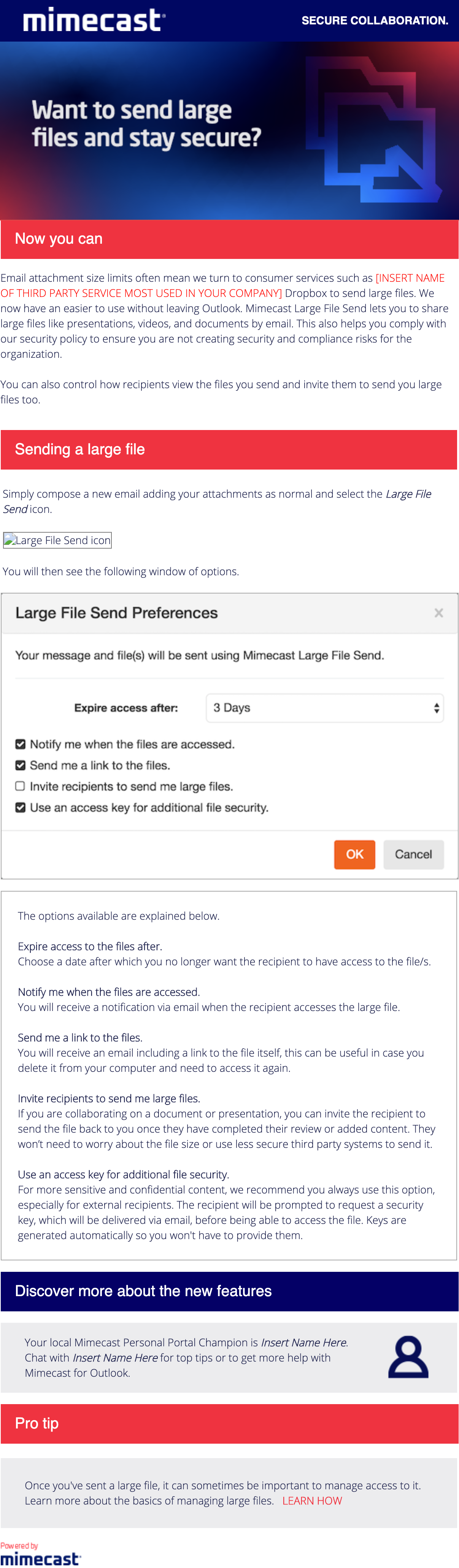
Task: Click 'Notify me when the files are accessed.' subheading in explanations
Action: (x=109, y=992)
